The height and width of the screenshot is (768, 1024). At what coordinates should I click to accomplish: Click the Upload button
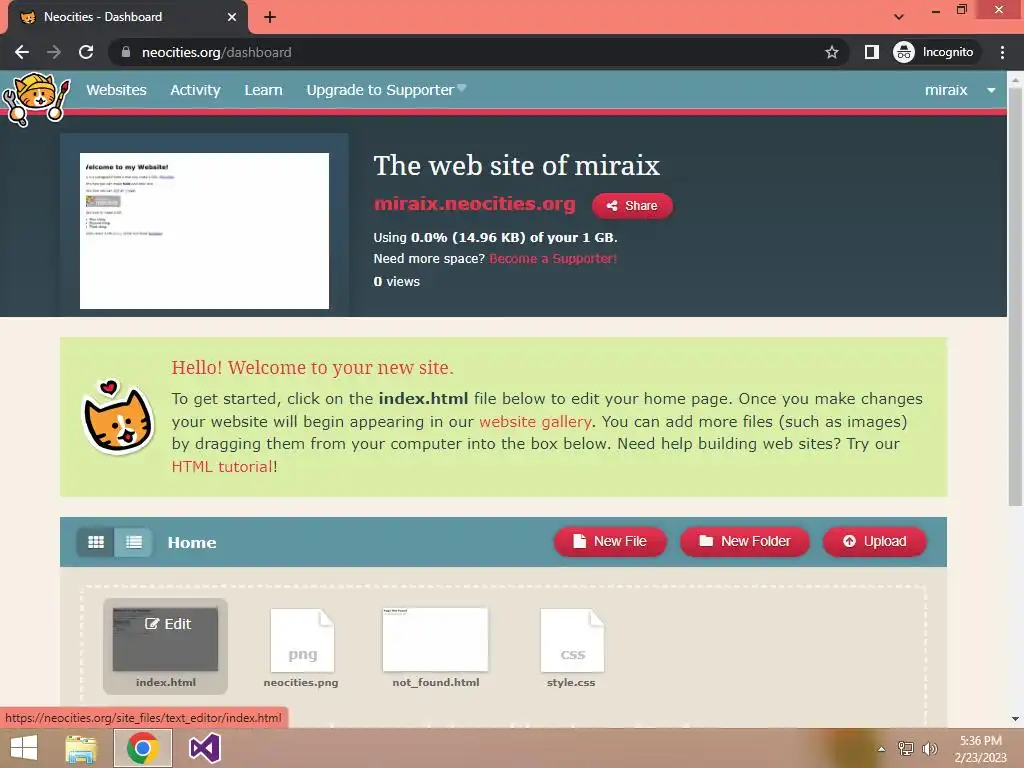point(875,541)
